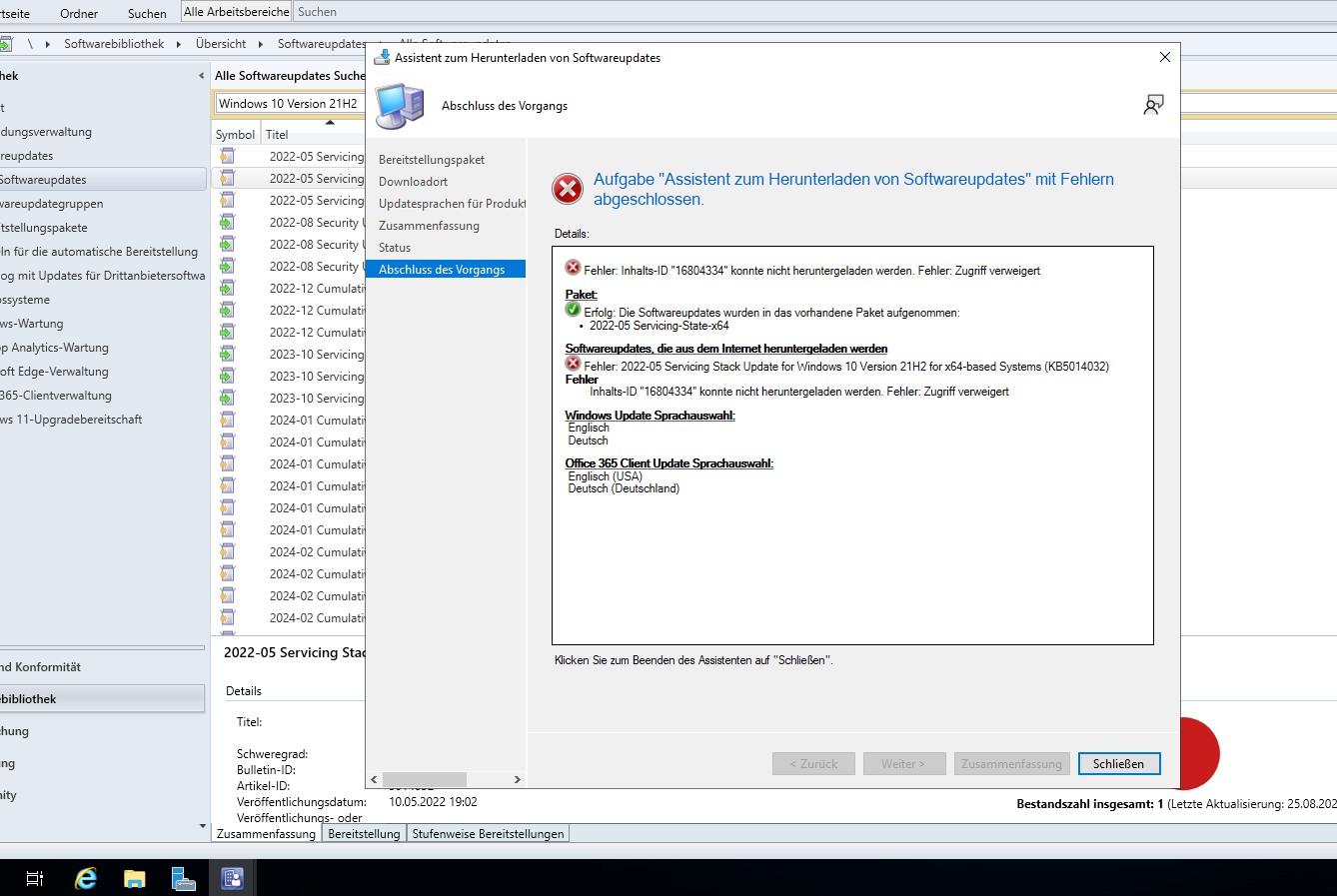Click the green navigation arrow in the breadcrumb bar
The width and height of the screenshot is (1337, 896).
pos(9,44)
